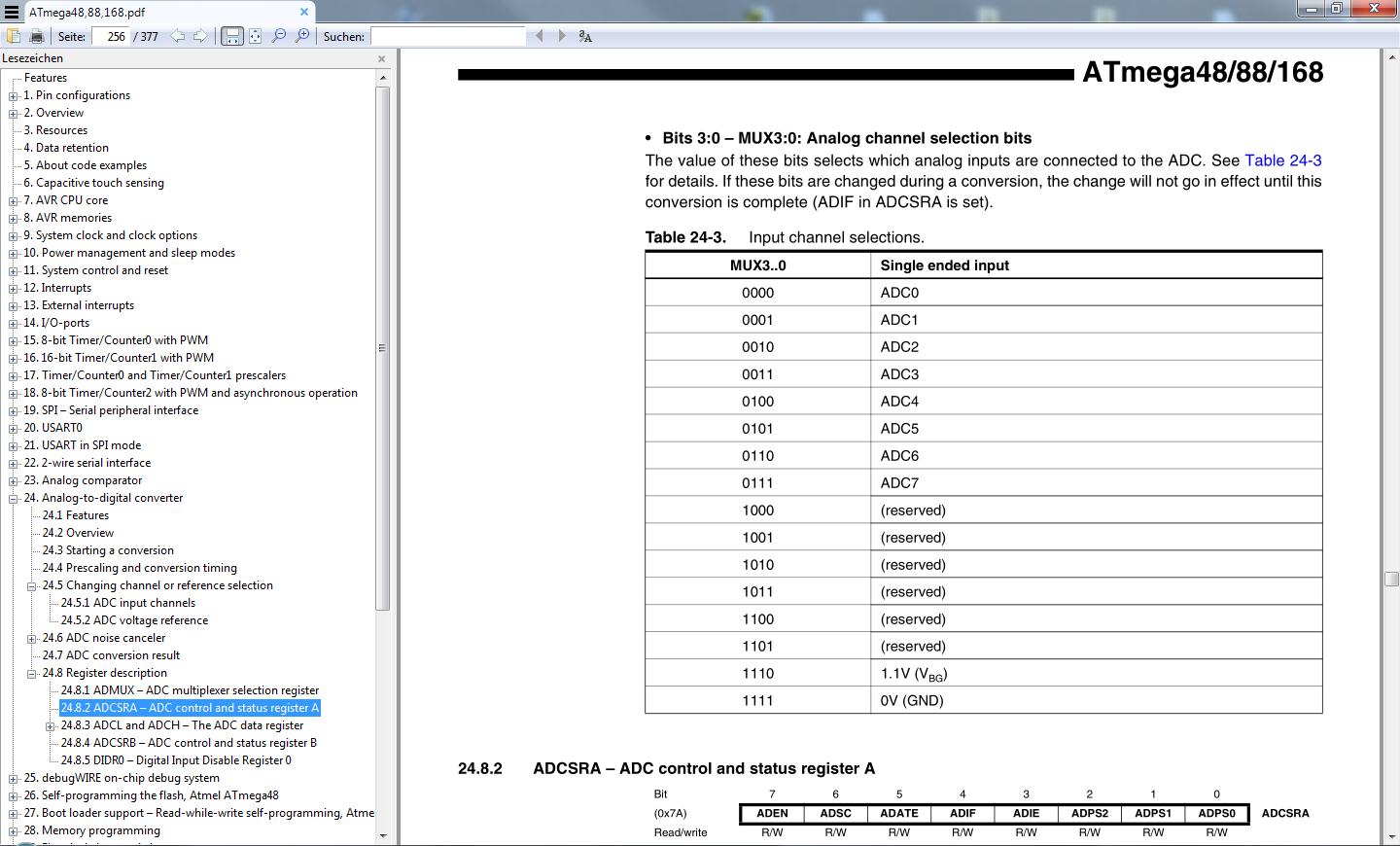Open 25. debugWIRE on-chip debug system

click(x=122, y=778)
